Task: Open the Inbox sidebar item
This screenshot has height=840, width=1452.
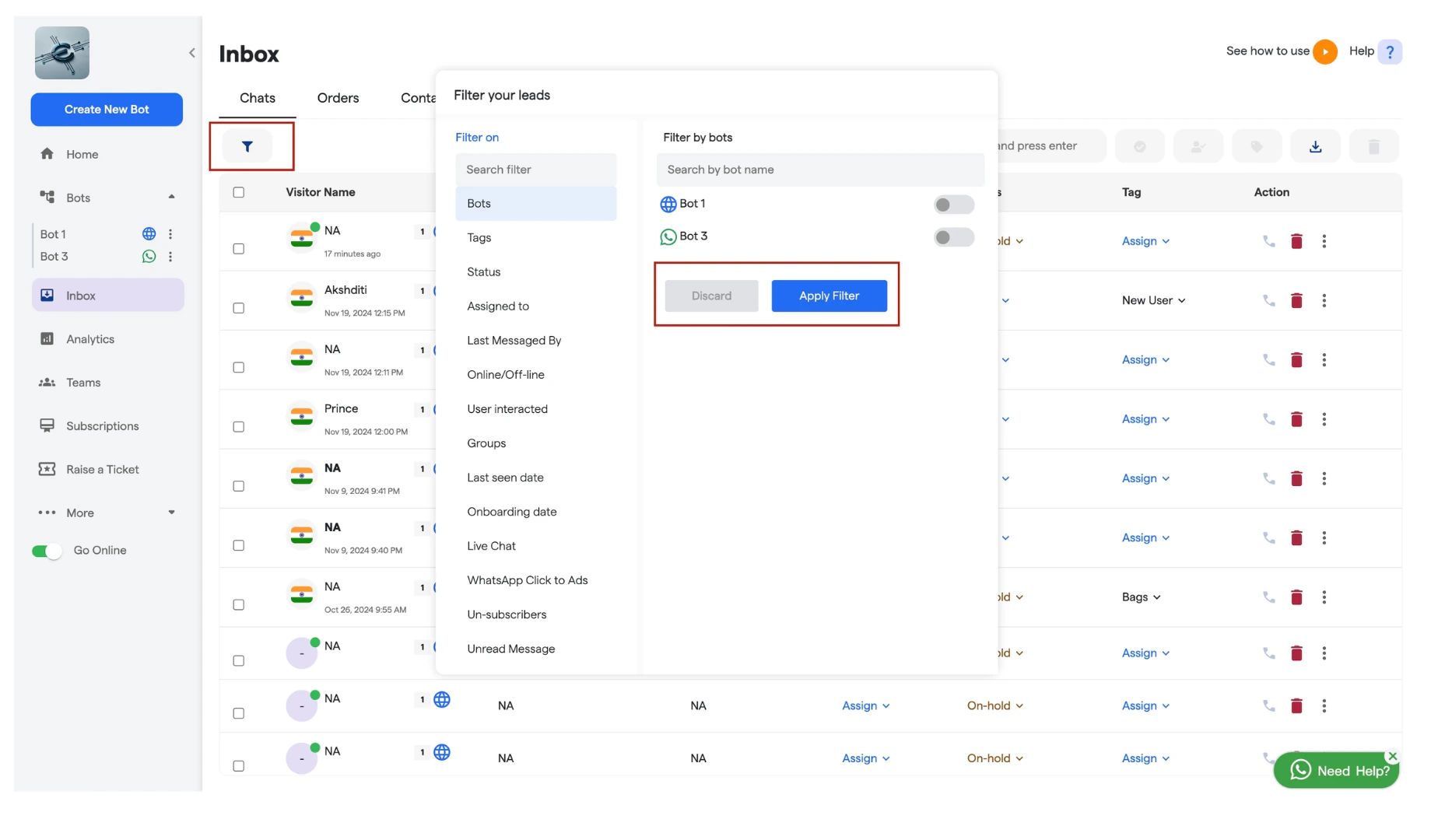Action: [107, 296]
